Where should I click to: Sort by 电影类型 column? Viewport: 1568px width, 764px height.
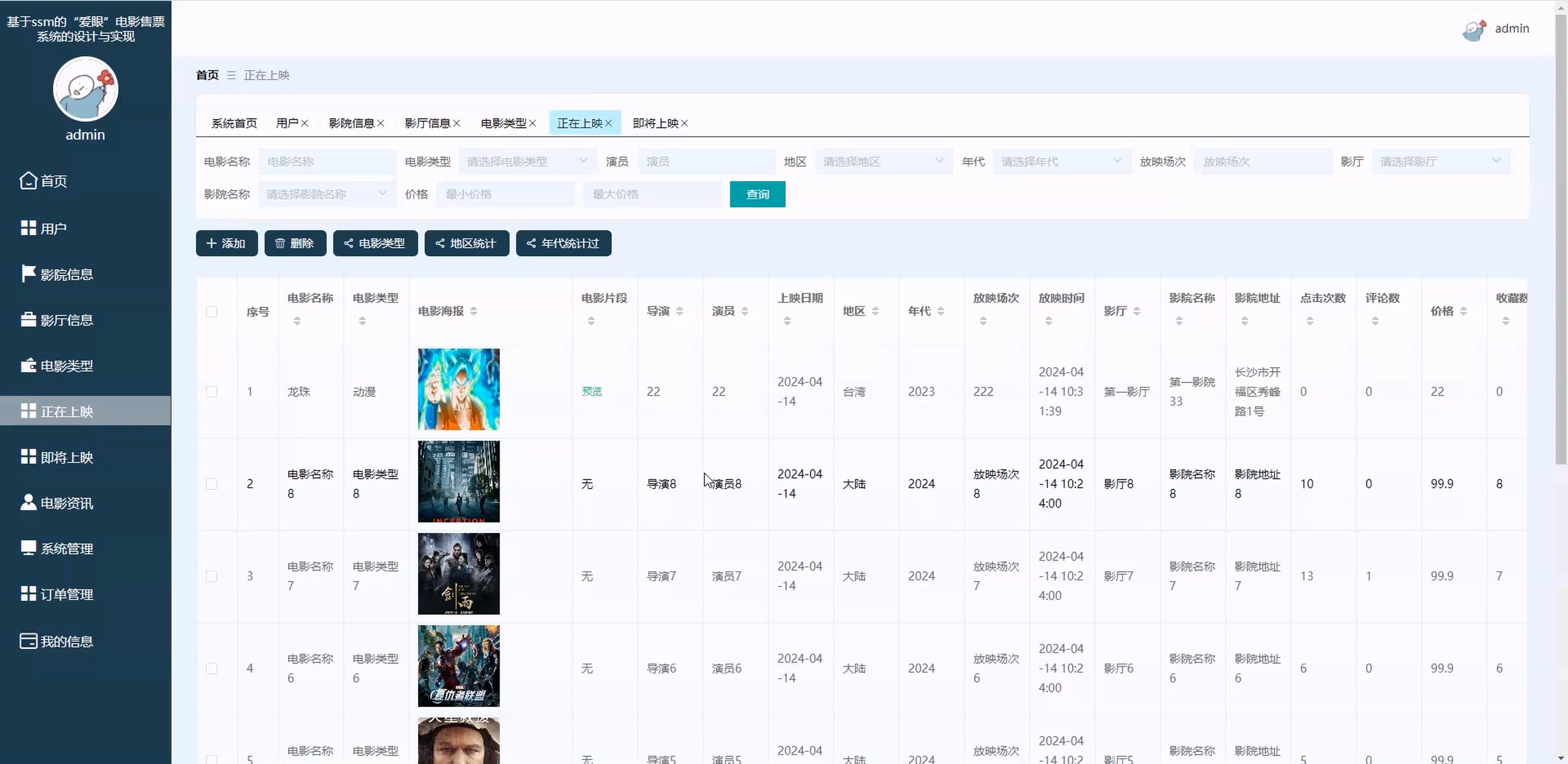[x=362, y=321]
